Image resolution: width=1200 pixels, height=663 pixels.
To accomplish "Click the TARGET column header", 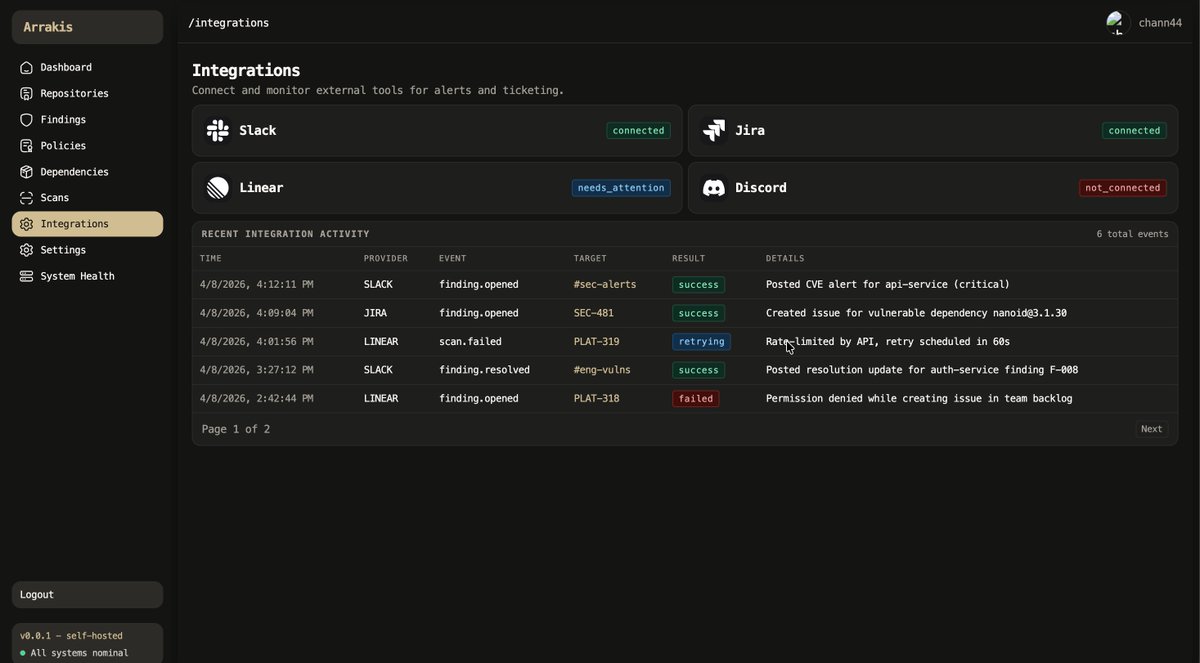I will pyautogui.click(x=590, y=259).
